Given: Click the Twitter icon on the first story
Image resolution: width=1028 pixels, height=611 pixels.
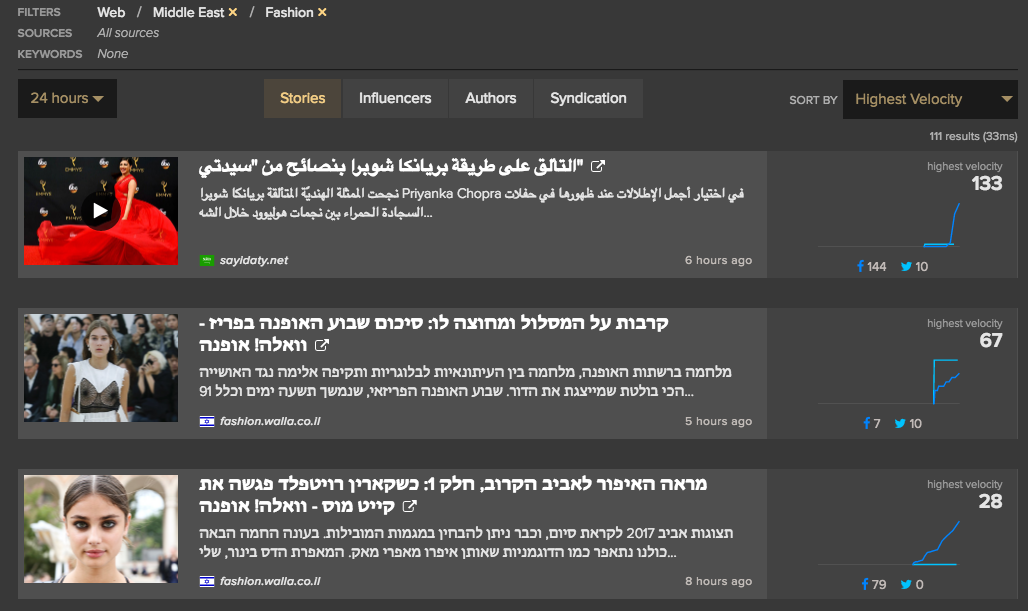Looking at the screenshot, I should [x=905, y=266].
